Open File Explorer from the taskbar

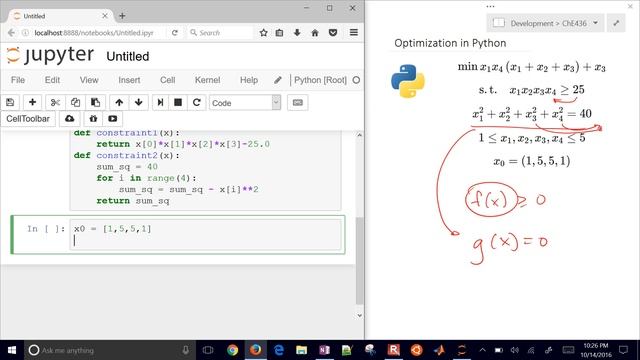click(302, 350)
